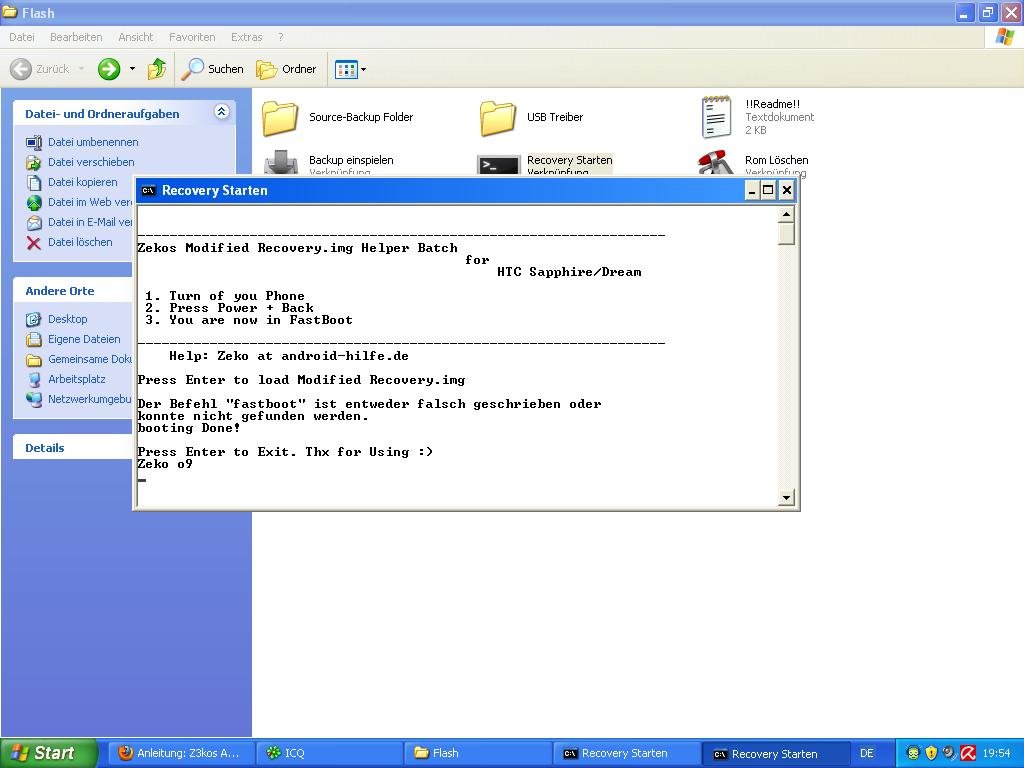Switch to the Firefox Anleitung taskbar item
The image size is (1024, 768).
[x=180, y=753]
